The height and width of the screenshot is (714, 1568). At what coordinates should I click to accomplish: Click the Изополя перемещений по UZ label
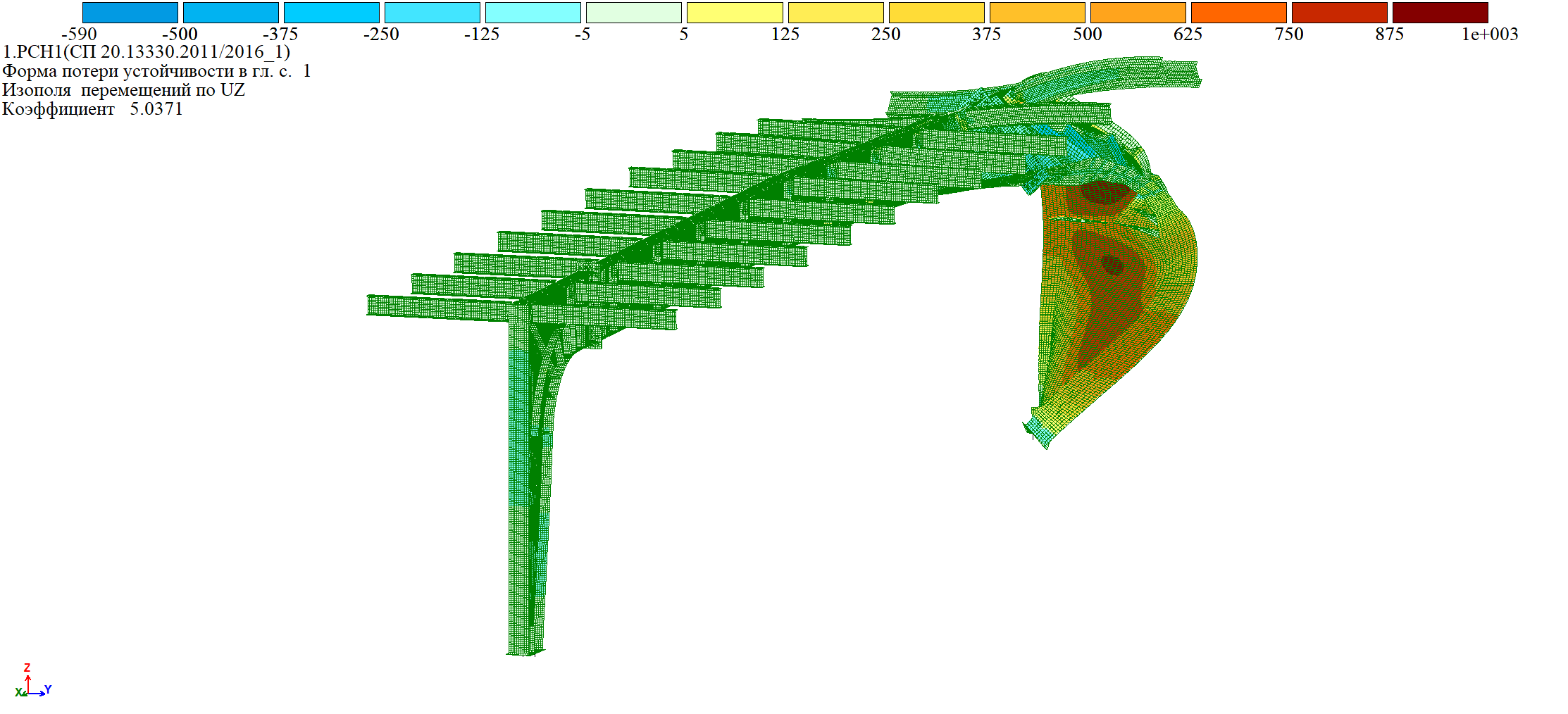[123, 90]
